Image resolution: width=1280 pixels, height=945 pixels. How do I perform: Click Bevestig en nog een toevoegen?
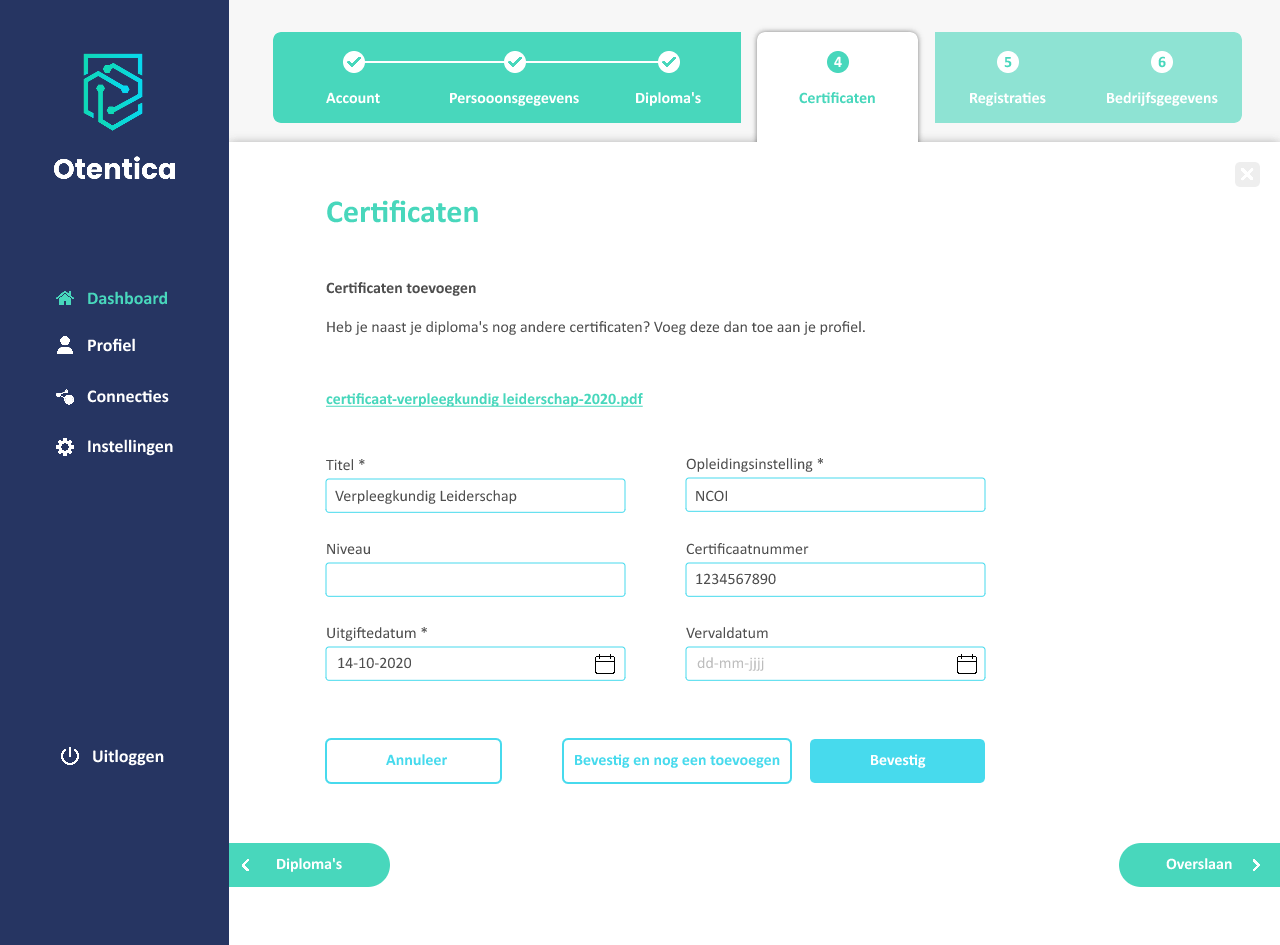click(x=677, y=761)
